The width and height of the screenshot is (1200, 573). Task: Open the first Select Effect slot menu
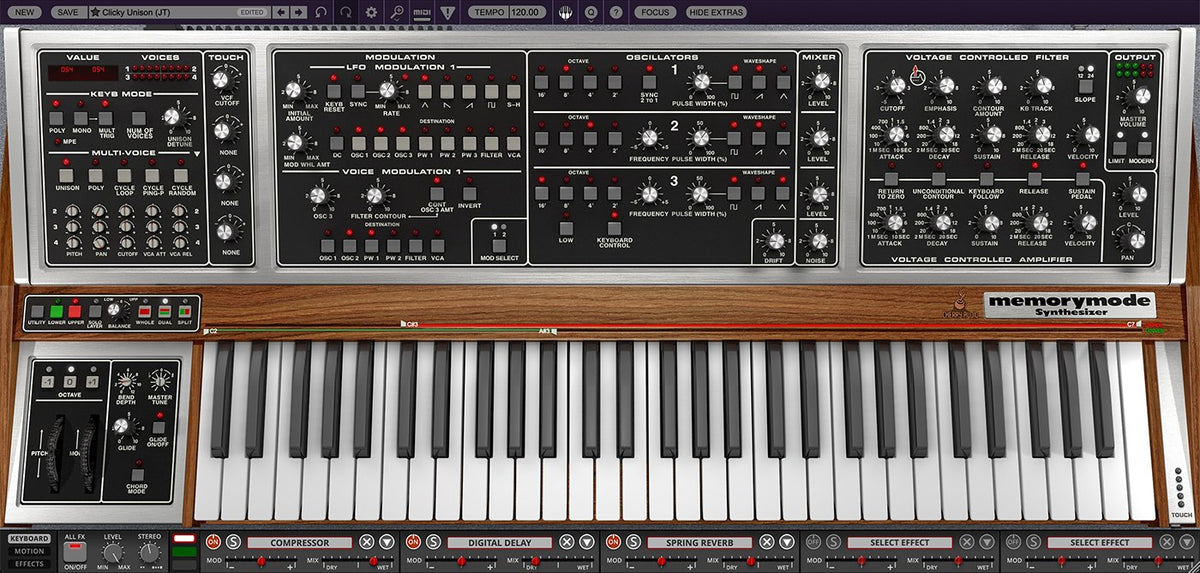click(900, 542)
